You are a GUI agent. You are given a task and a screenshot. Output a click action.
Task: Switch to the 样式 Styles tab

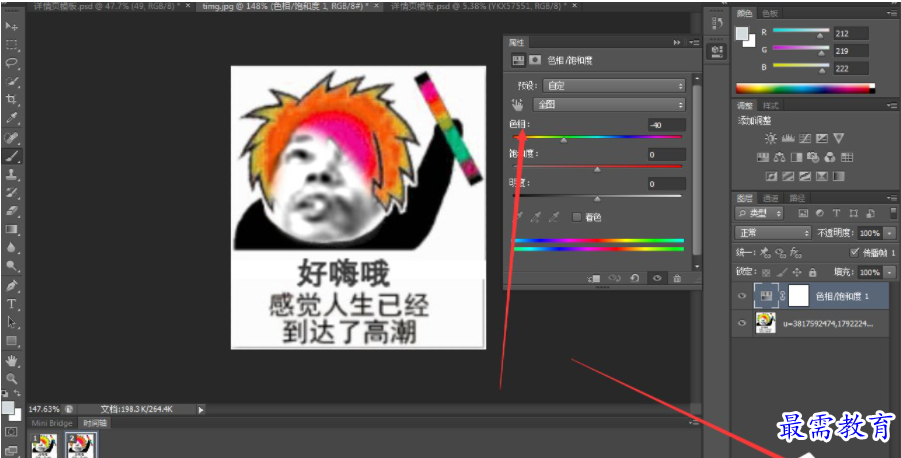771,106
